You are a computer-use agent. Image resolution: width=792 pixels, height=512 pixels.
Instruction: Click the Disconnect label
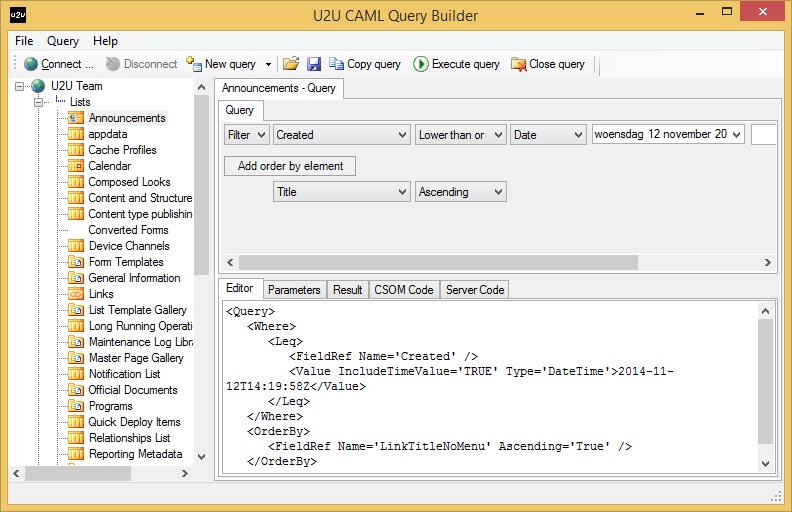151,64
